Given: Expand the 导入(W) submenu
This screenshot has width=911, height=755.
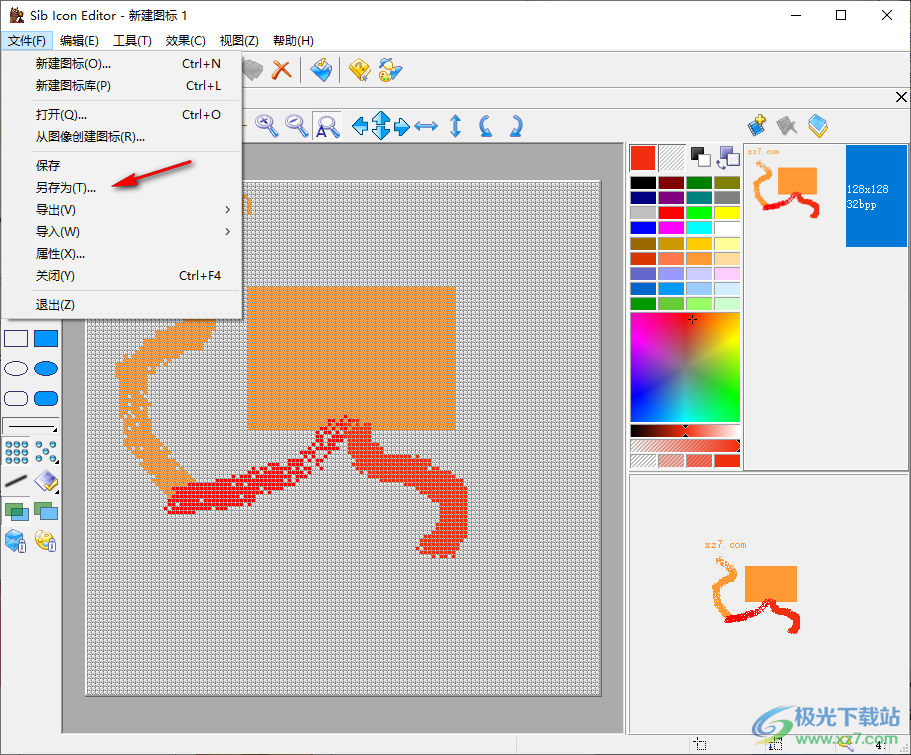Looking at the screenshot, I should (x=122, y=232).
